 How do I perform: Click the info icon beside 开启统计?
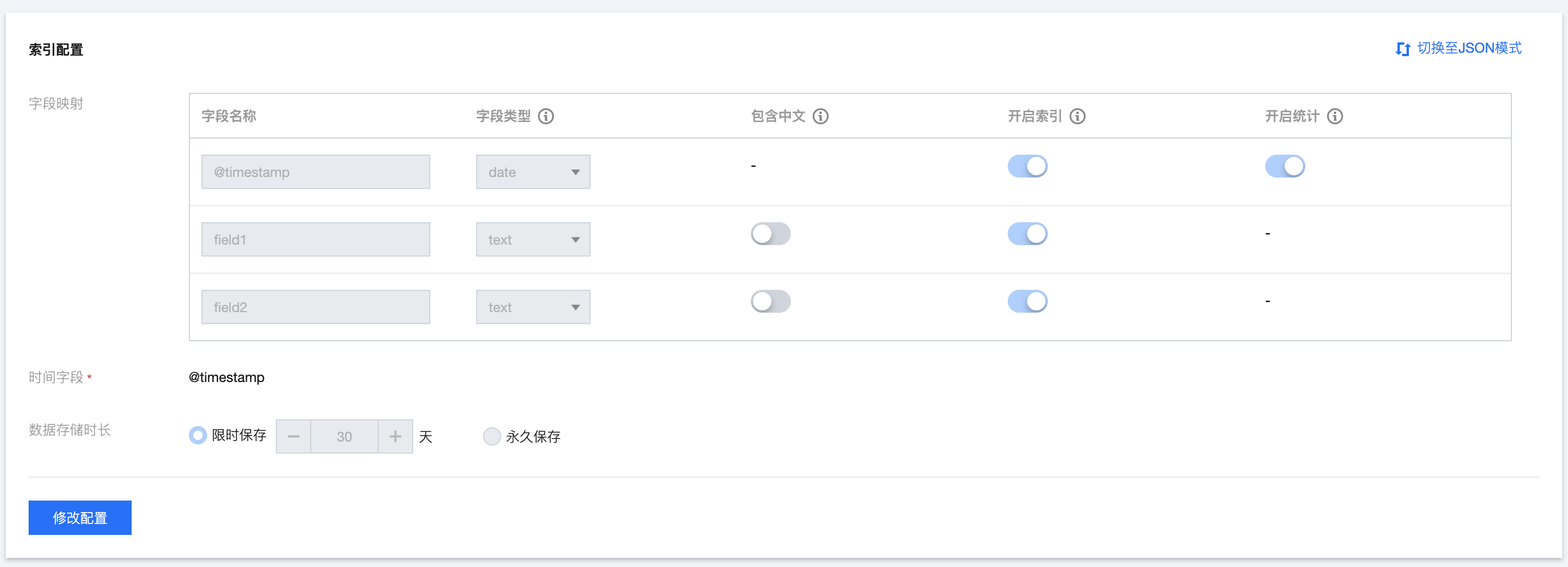tap(1335, 116)
